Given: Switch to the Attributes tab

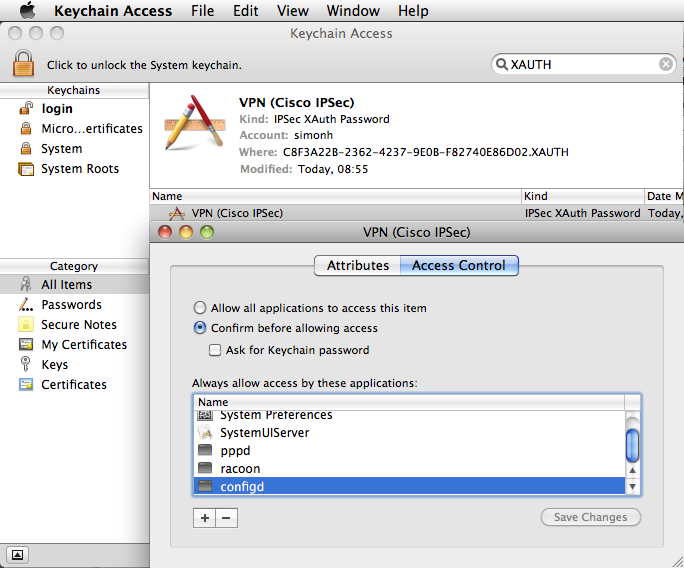Looking at the screenshot, I should tap(357, 265).
